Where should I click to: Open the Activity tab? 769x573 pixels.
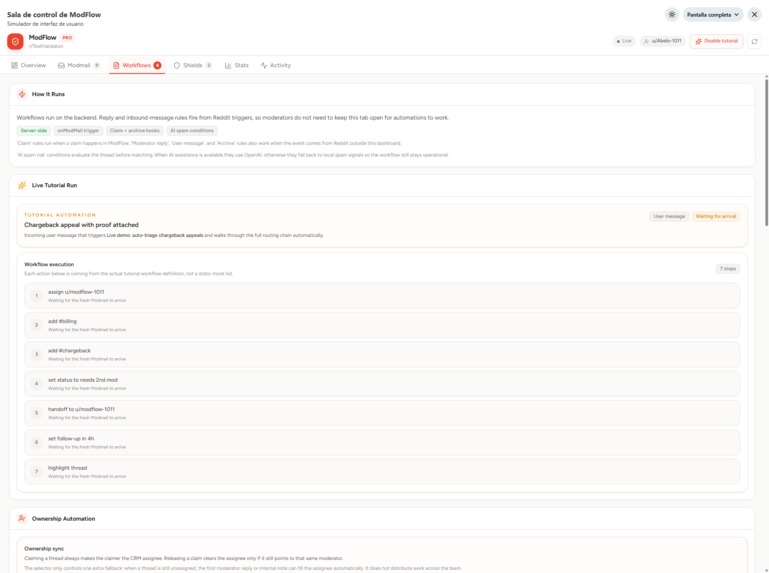pos(276,65)
